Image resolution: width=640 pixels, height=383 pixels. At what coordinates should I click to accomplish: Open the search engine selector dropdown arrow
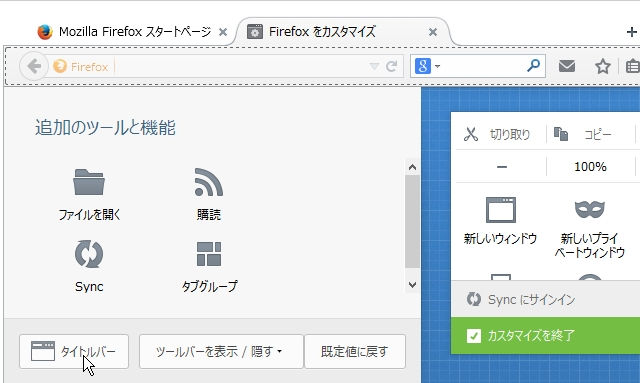438,66
